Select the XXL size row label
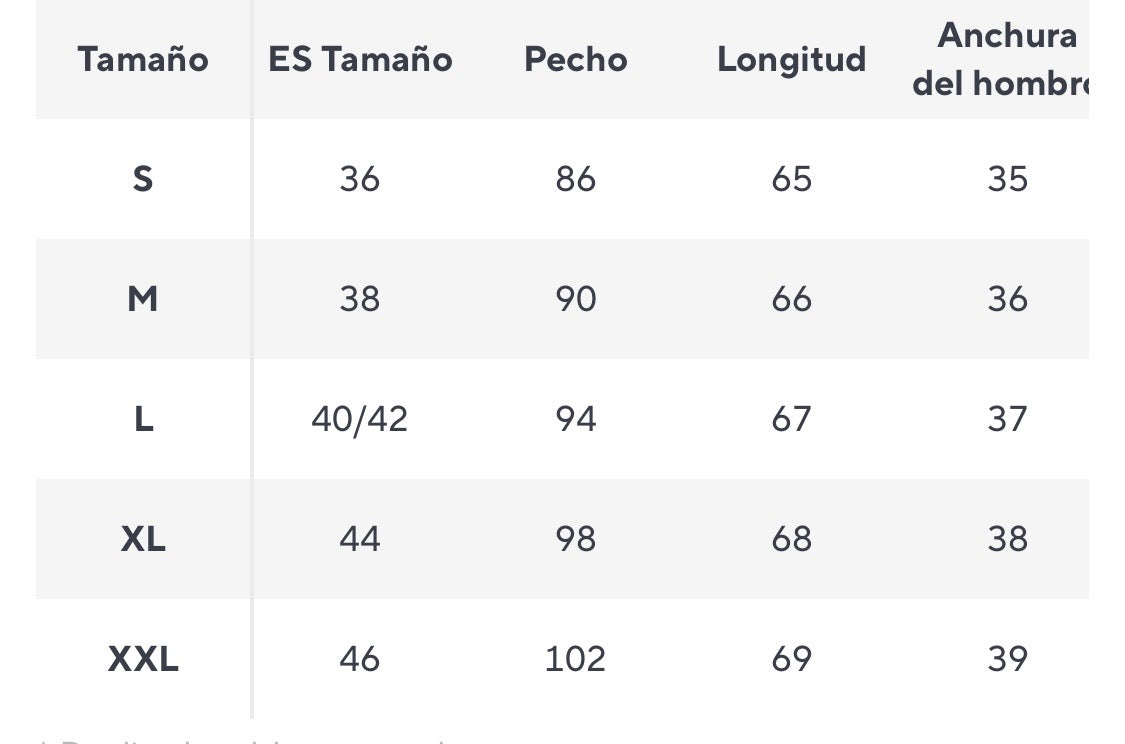 (143, 659)
